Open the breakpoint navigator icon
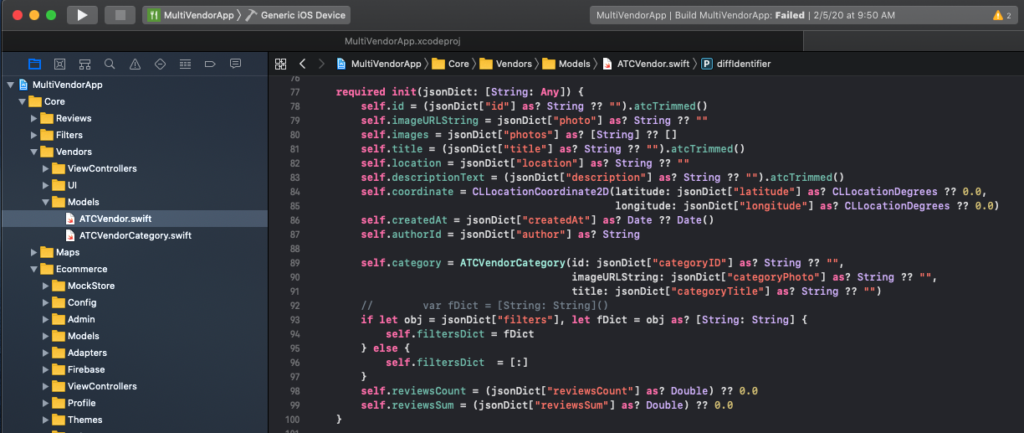 (x=209, y=63)
